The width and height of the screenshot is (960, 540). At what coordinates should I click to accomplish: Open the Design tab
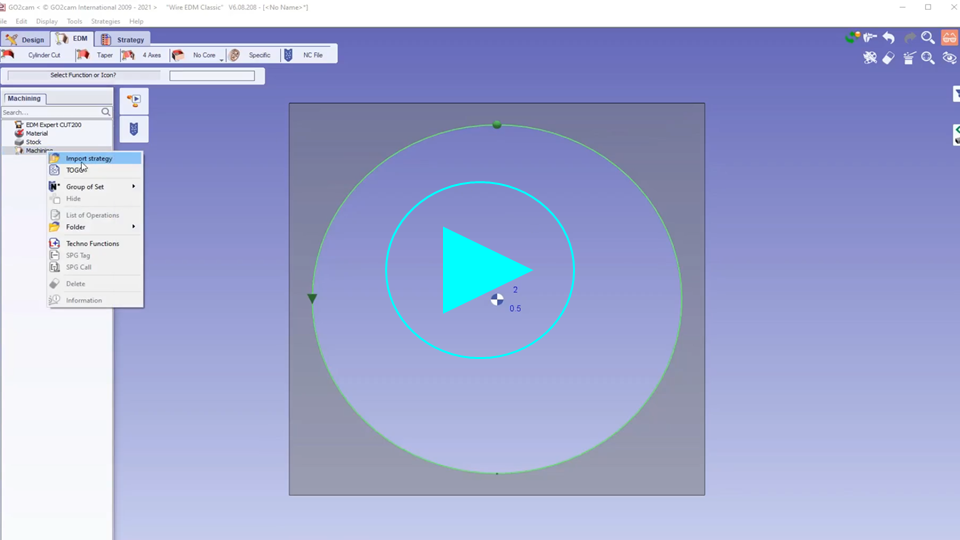pos(25,39)
